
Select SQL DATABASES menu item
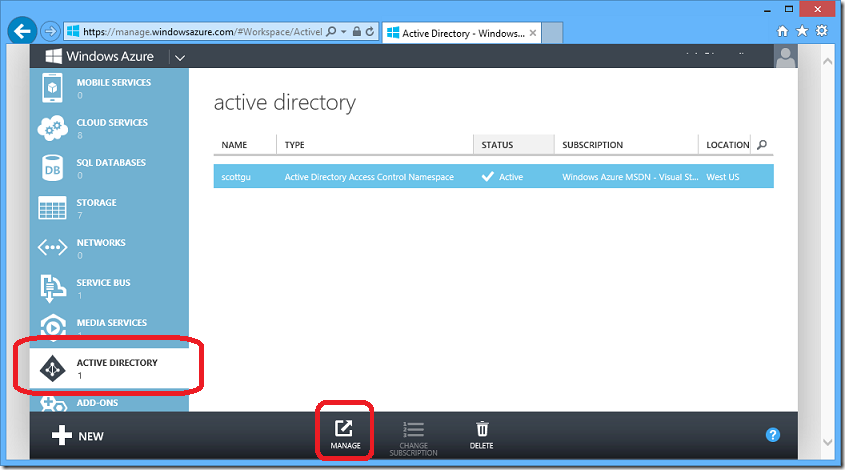pos(111,162)
